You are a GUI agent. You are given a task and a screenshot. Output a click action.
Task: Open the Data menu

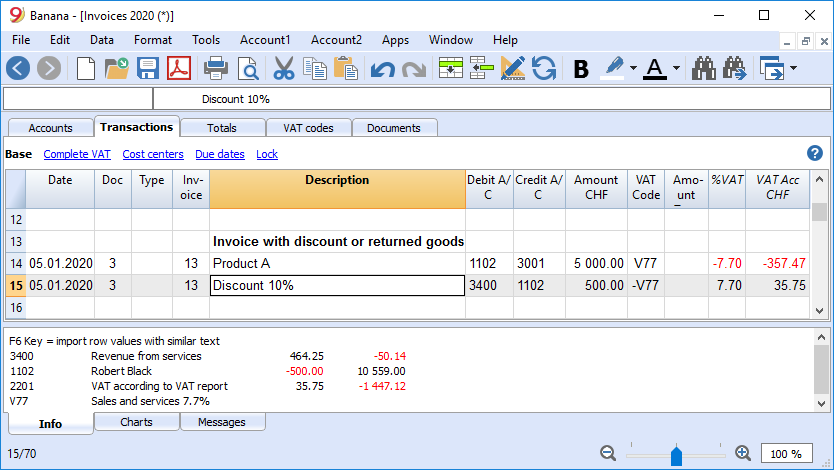tap(102, 40)
